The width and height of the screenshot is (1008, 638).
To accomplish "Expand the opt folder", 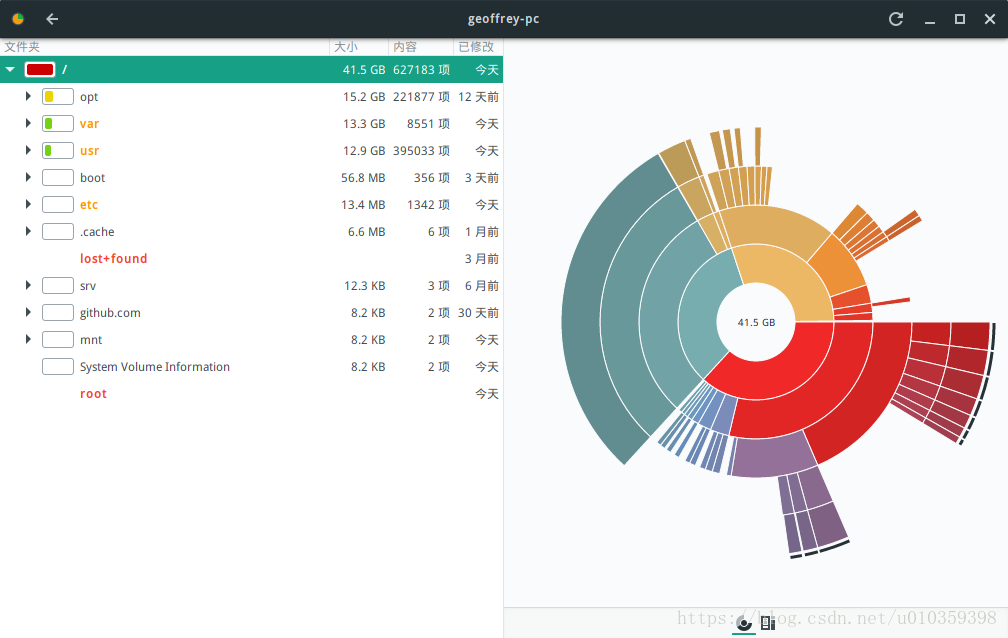I will [x=28, y=96].
